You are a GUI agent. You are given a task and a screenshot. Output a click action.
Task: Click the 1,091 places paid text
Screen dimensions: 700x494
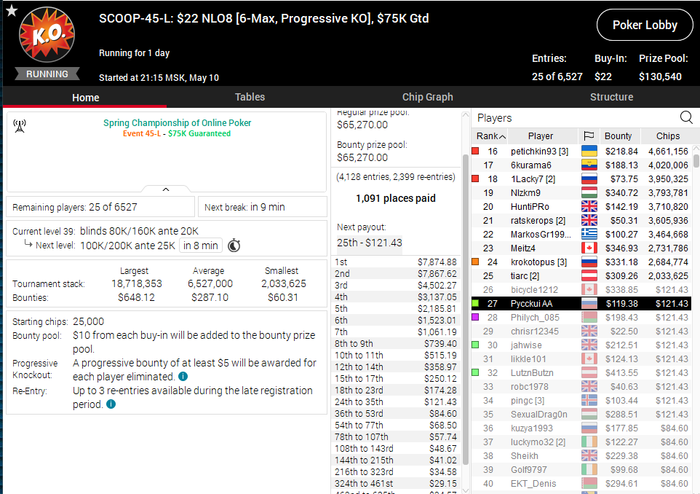396,198
